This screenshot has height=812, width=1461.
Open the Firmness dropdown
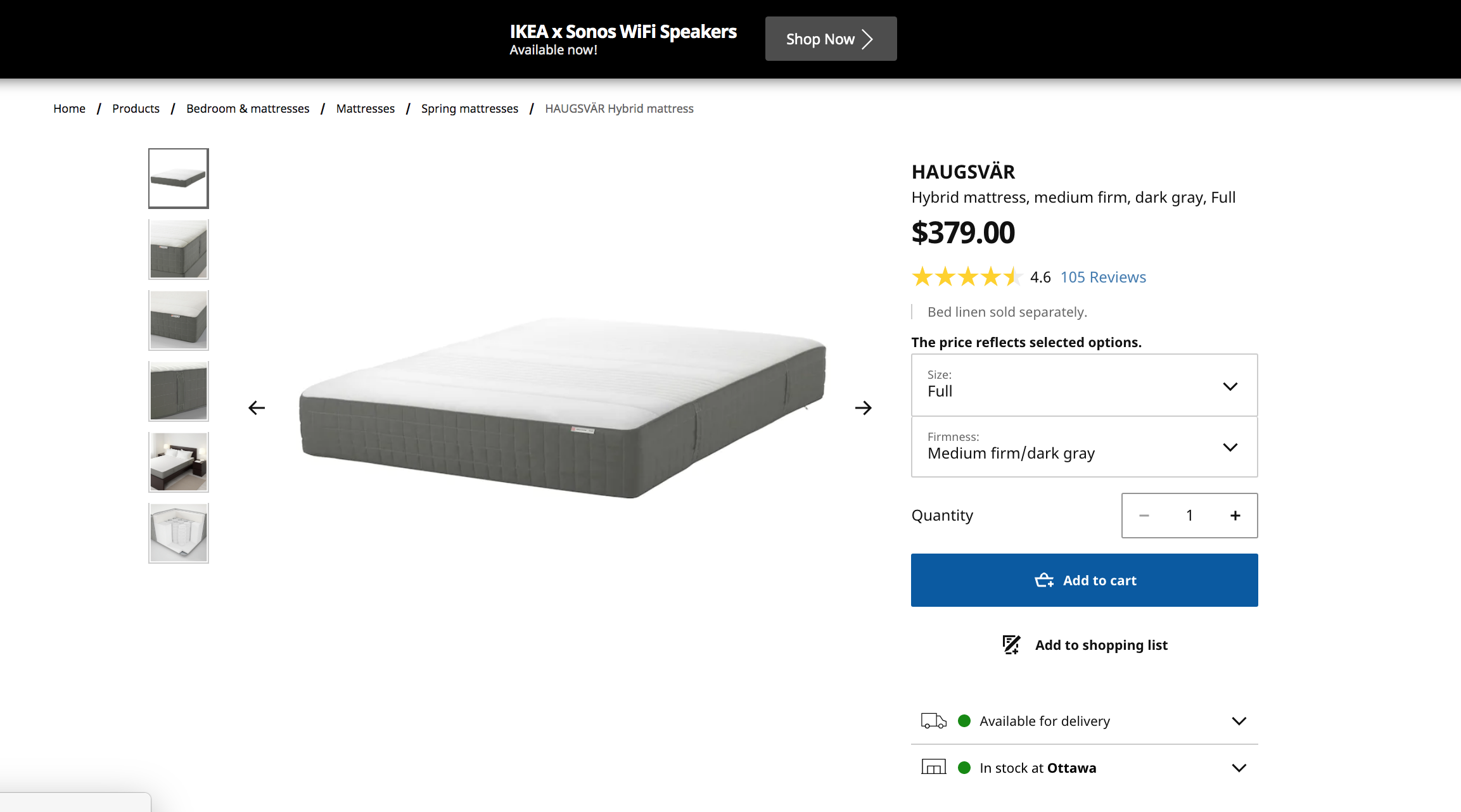tap(1084, 447)
